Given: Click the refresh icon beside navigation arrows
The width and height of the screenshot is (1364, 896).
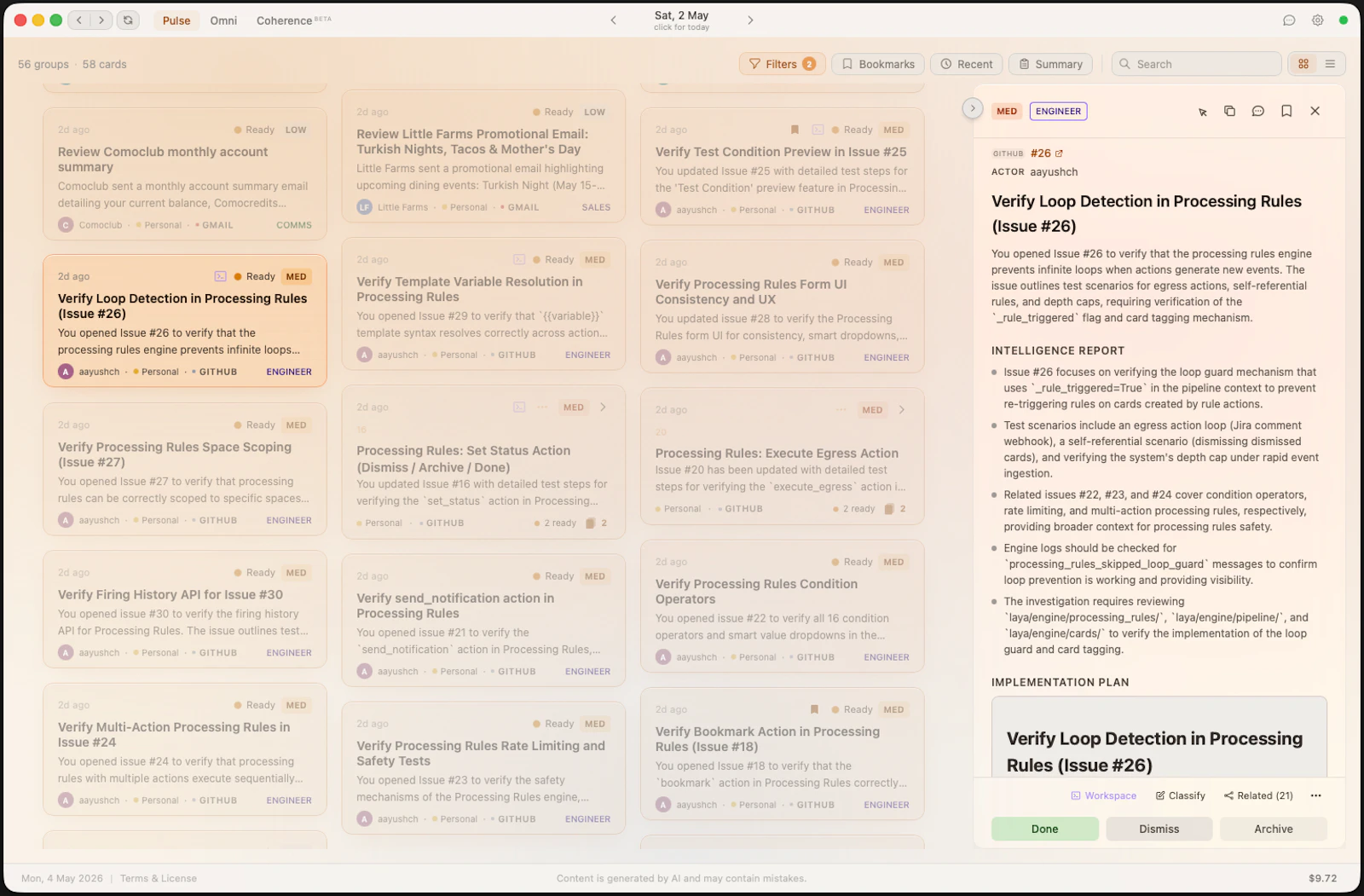Looking at the screenshot, I should pos(128,20).
